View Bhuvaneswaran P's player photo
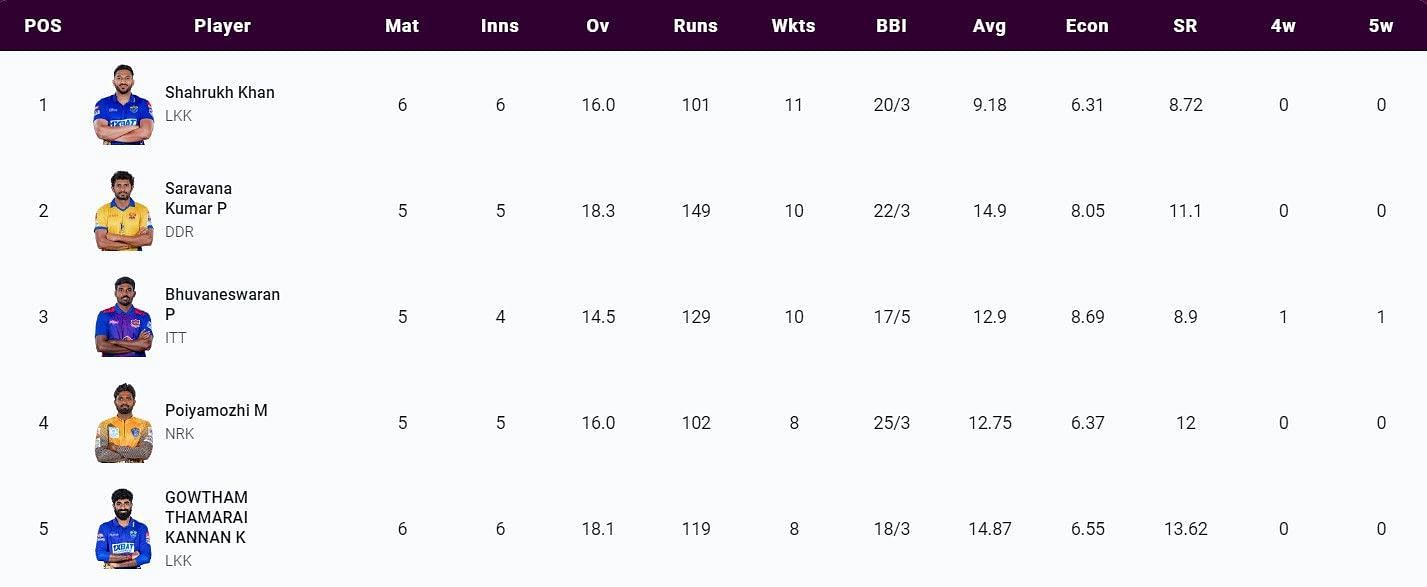The width and height of the screenshot is (1427, 587). [123, 317]
